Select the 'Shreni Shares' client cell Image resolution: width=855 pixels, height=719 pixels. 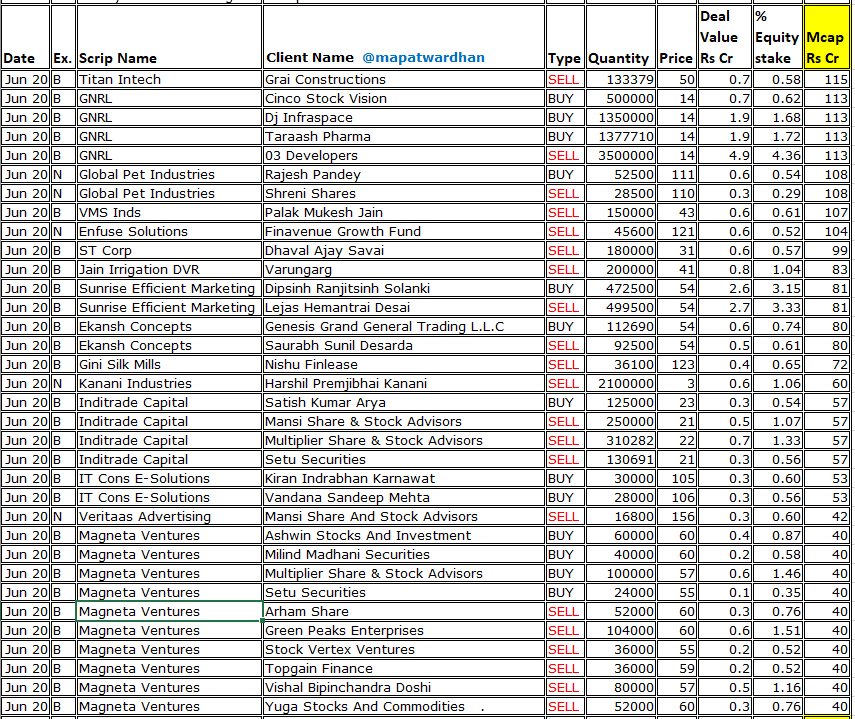click(404, 194)
